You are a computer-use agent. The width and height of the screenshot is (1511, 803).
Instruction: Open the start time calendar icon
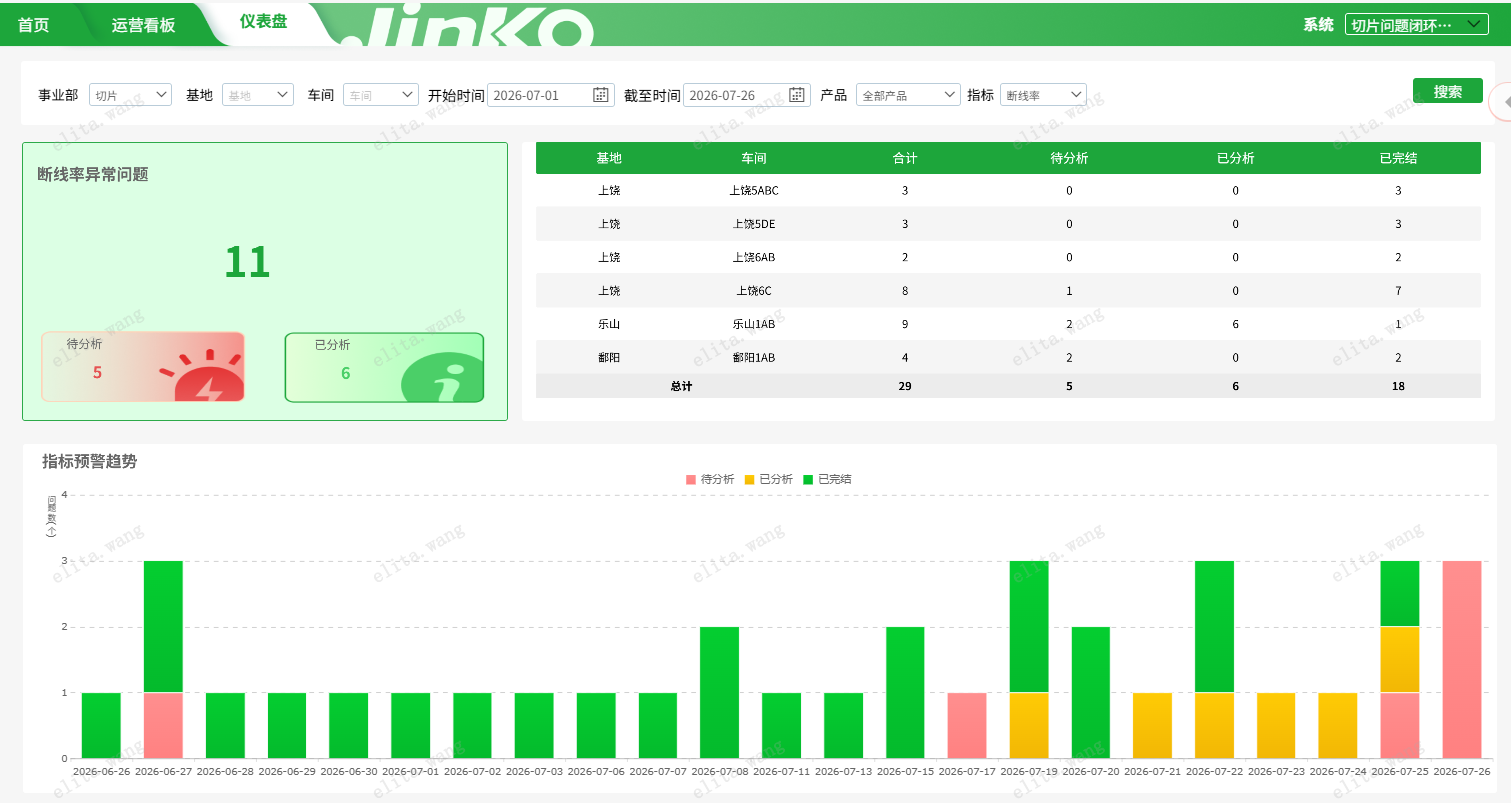tap(600, 95)
